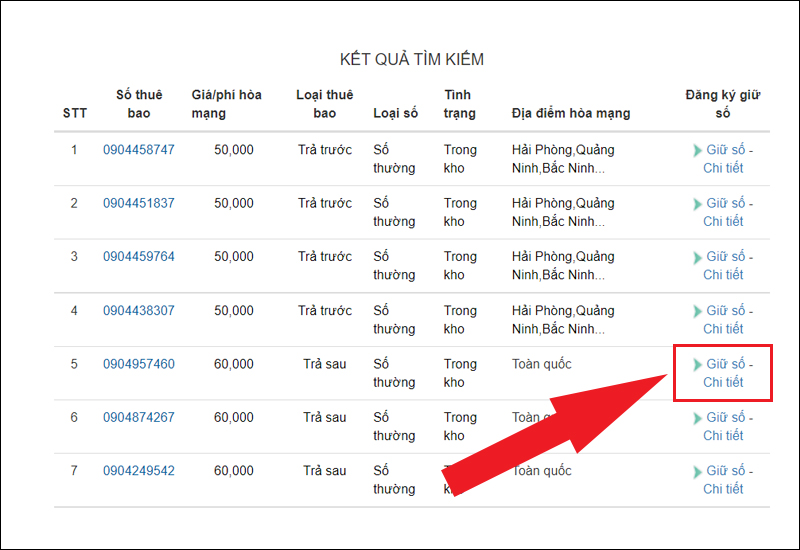Viewport: 800px width, 550px height.
Task: Click Giữ số link for 0904459764
Action: [x=726, y=257]
